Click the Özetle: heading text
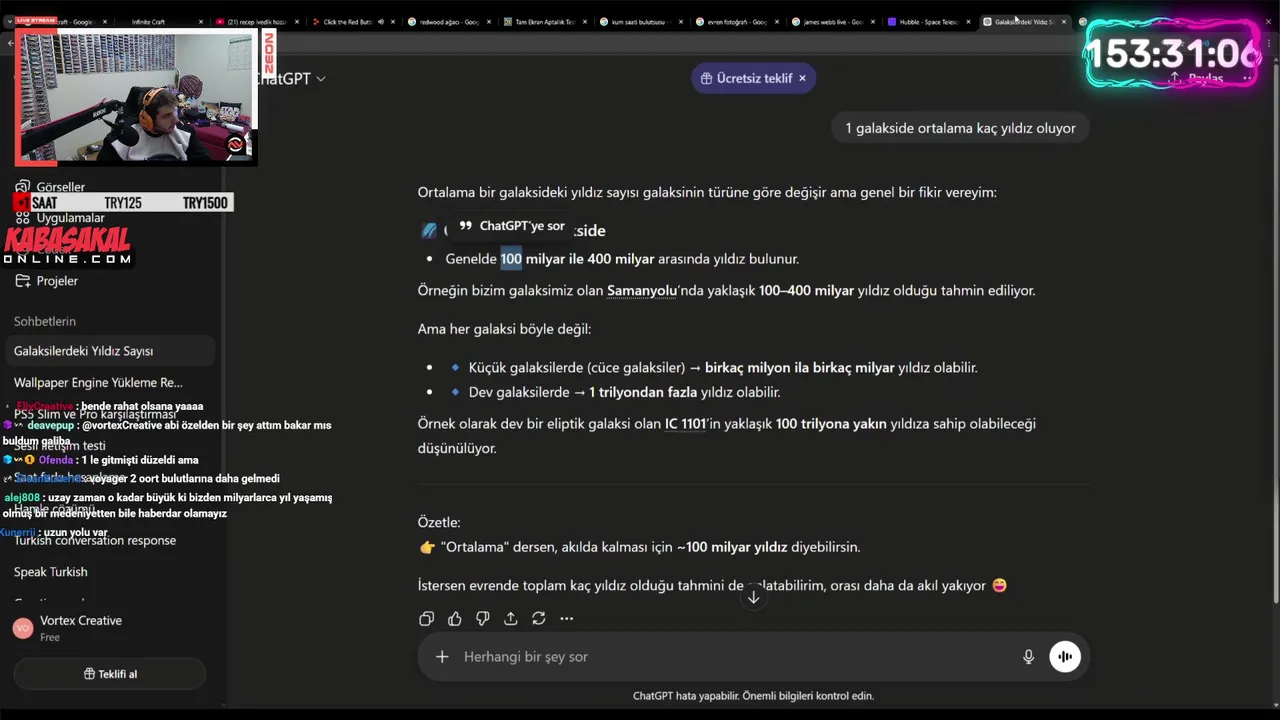Viewport: 1280px width, 720px height. pyautogui.click(x=439, y=523)
